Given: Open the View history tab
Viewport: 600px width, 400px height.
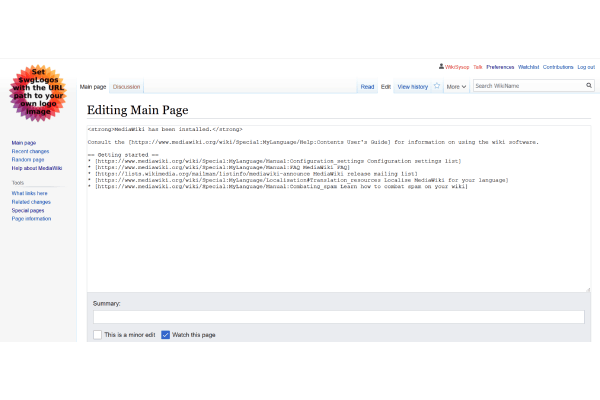Looking at the screenshot, I should (412, 87).
